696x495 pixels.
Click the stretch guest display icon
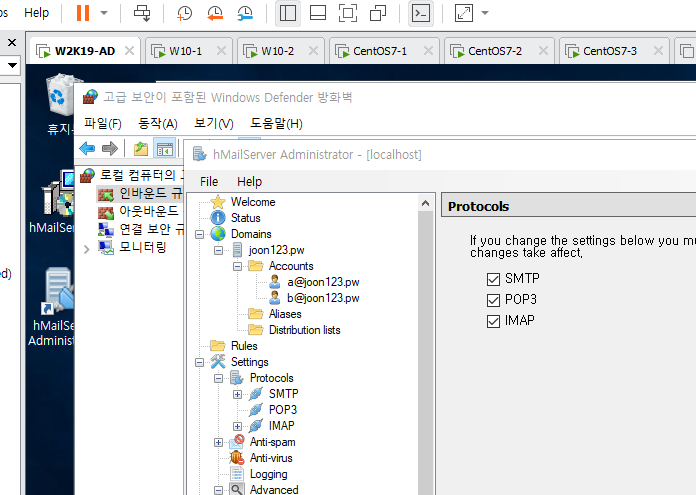pos(463,13)
